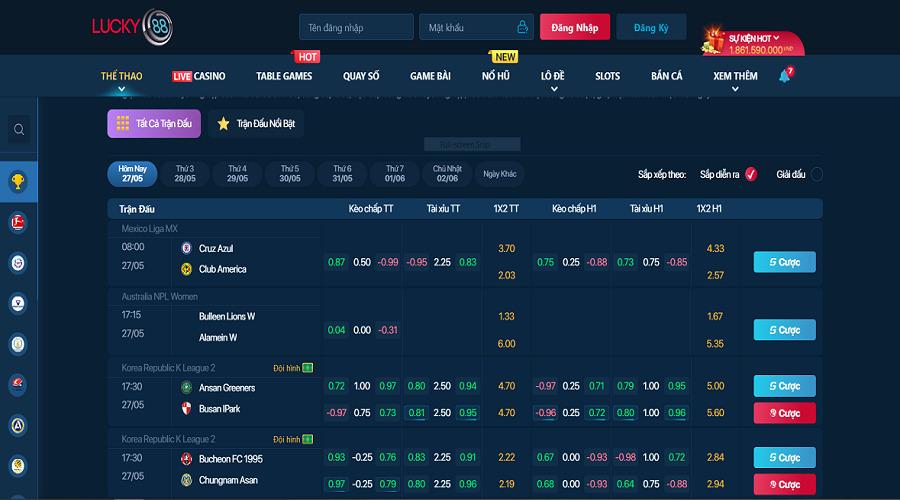Open the Ngày Khác date picker
The height and width of the screenshot is (500, 900).
pos(499,174)
